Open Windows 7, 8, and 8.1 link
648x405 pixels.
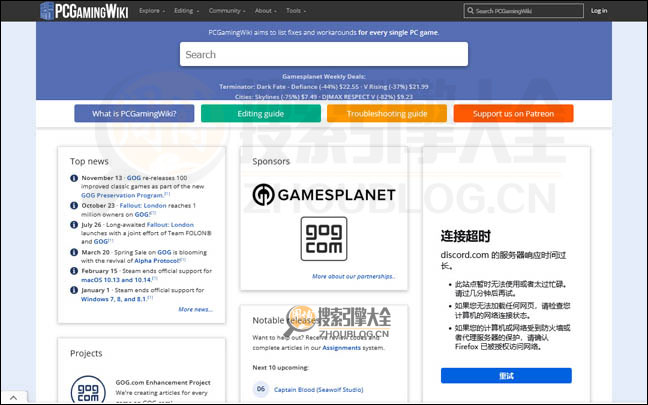[114, 299]
